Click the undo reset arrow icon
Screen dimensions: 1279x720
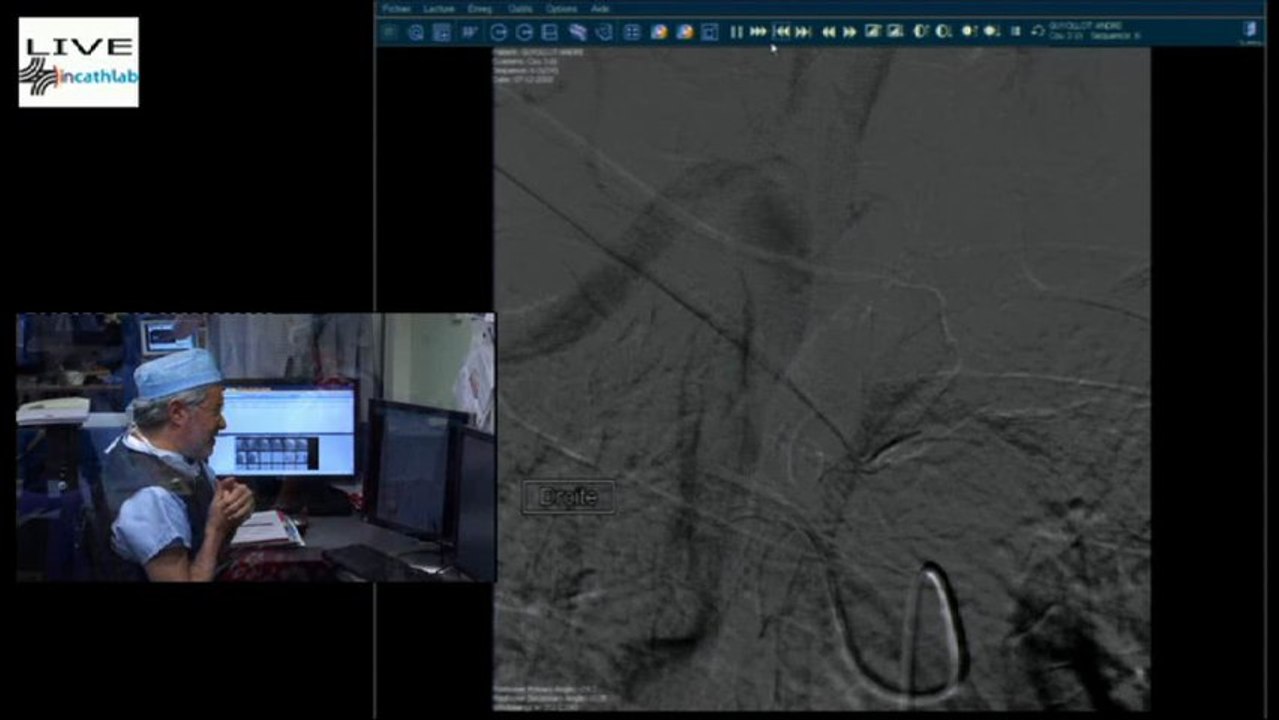click(x=1038, y=32)
